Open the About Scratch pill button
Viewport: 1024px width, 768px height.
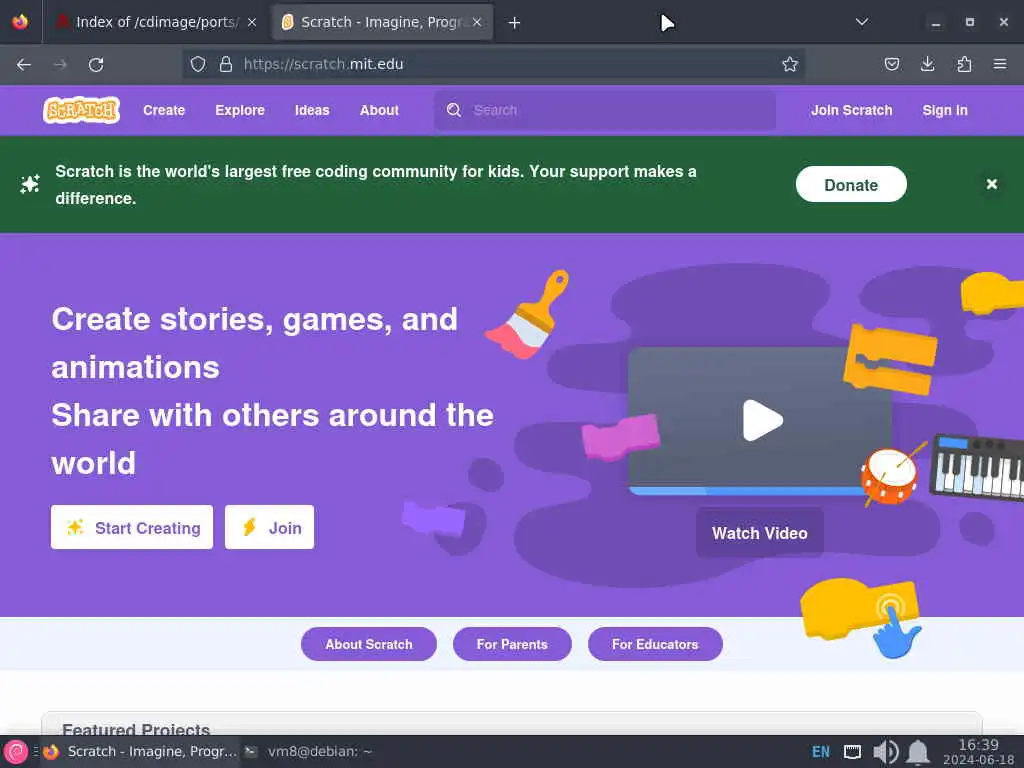[369, 644]
